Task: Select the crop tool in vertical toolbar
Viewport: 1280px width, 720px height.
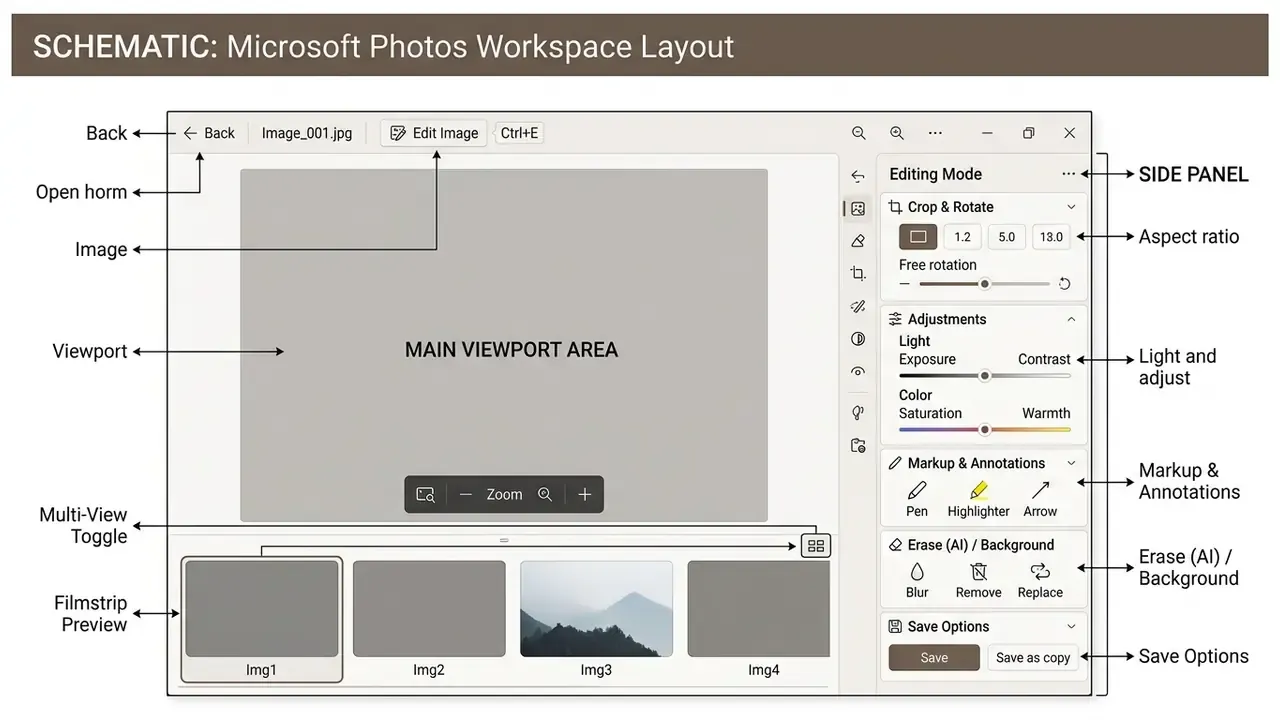Action: click(x=857, y=273)
